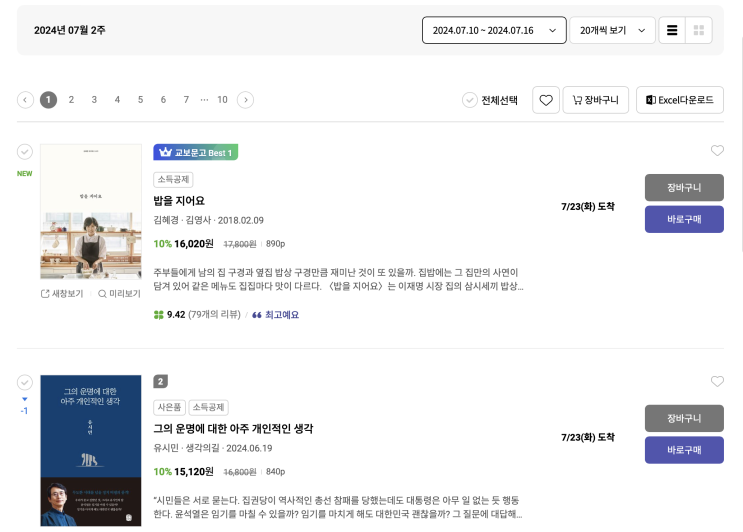Screen dimensions: 743x532
Task: Open 새창보기 for first book
Action: click(62, 294)
